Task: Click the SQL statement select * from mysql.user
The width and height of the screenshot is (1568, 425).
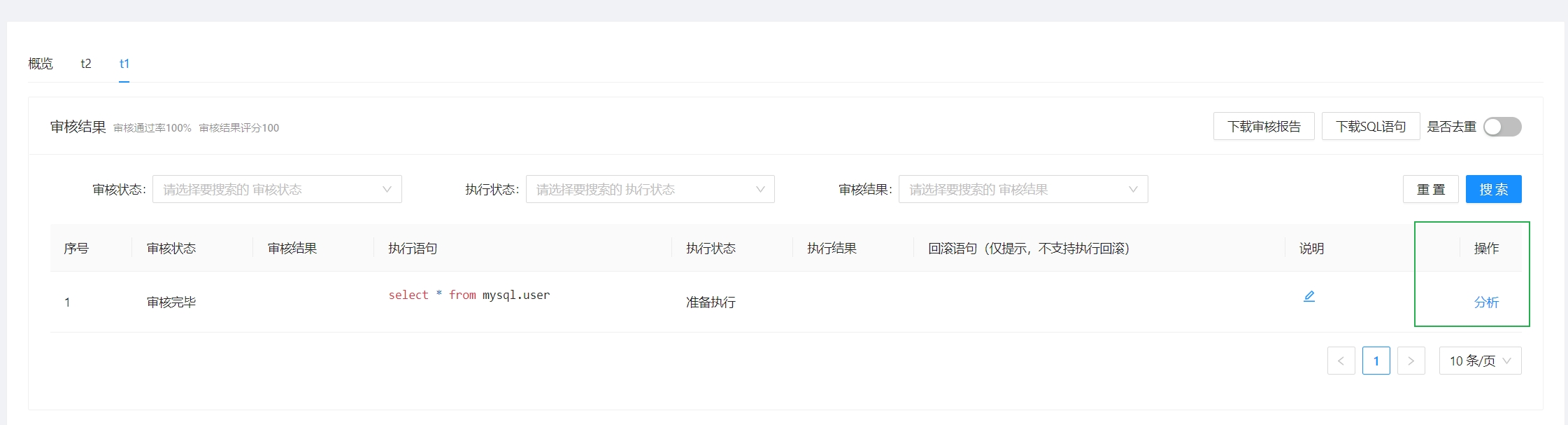Action: [x=469, y=295]
